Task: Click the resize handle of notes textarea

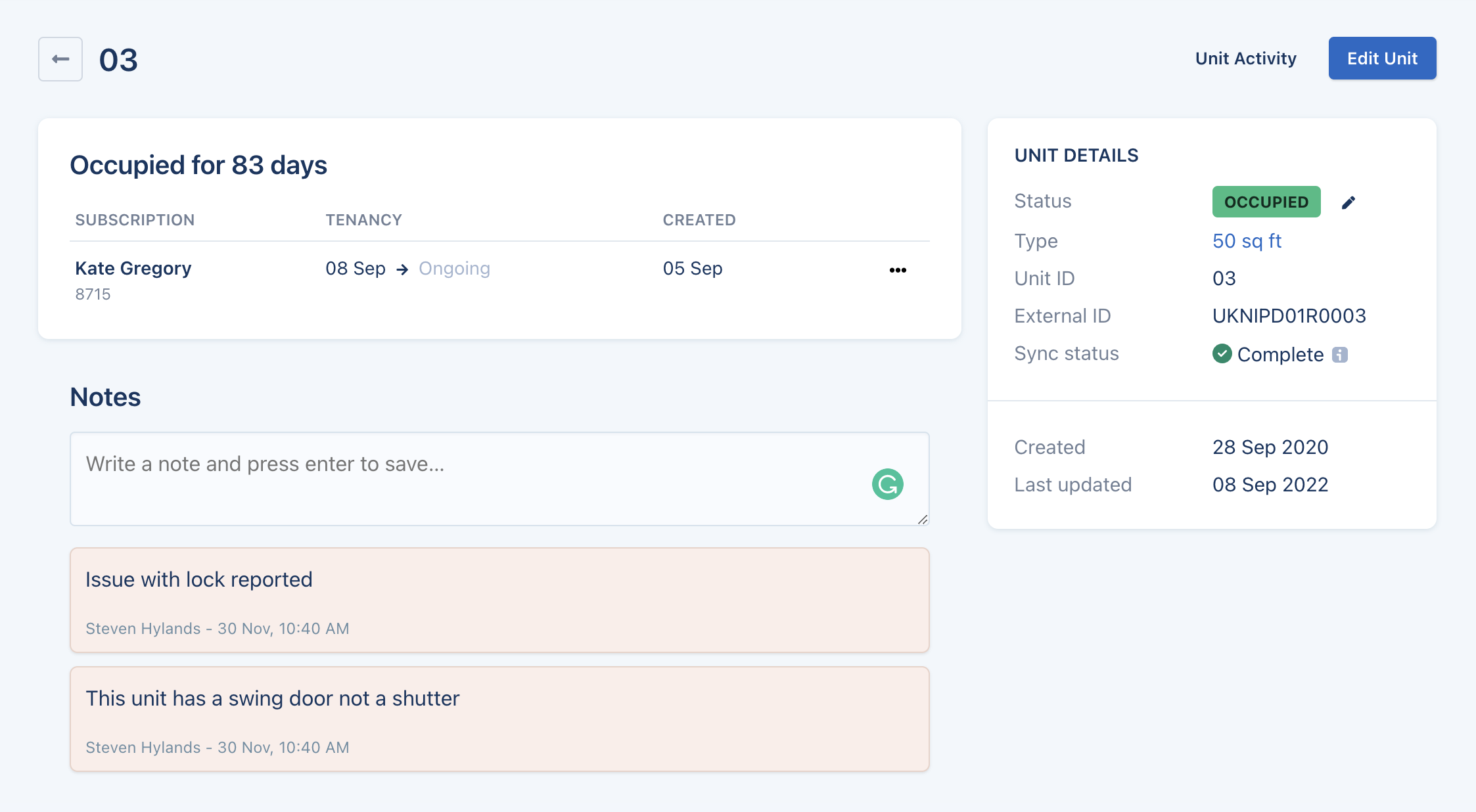Action: point(923,519)
